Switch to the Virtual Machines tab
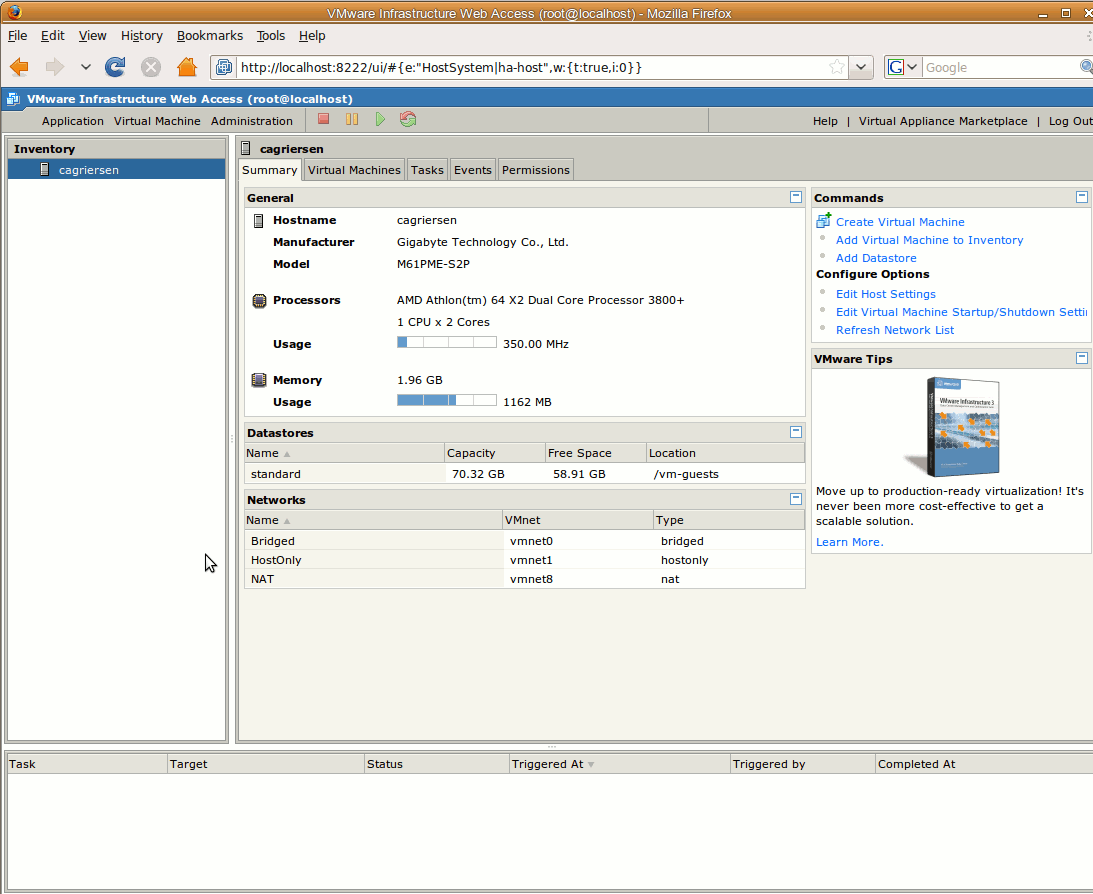The width and height of the screenshot is (1093, 894). pos(354,170)
